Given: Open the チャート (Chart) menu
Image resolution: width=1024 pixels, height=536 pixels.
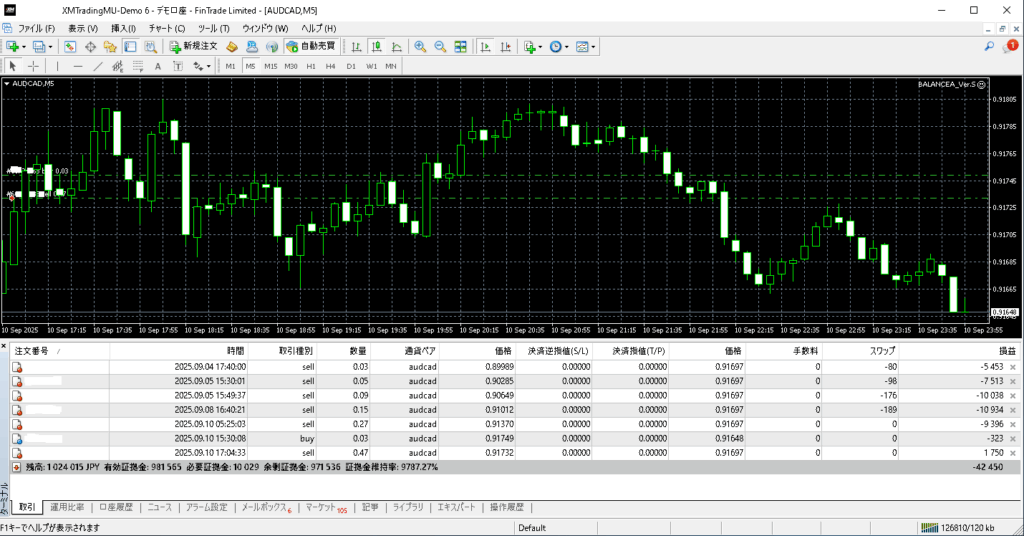Looking at the screenshot, I should pos(166,28).
